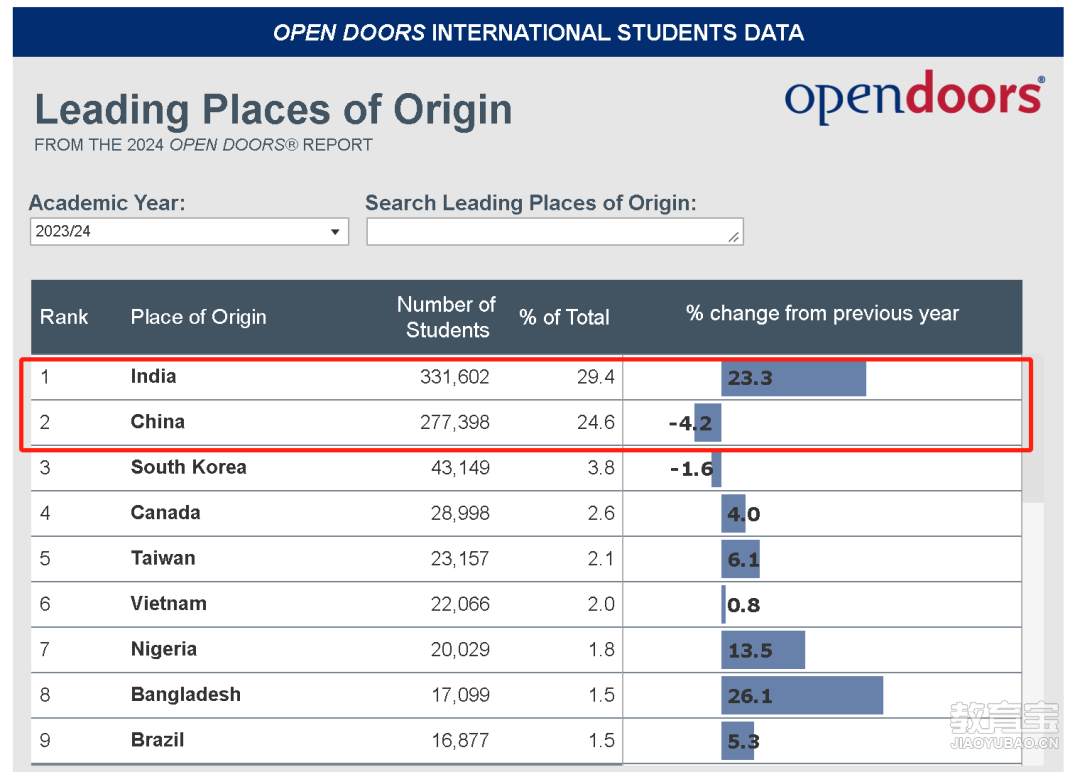Click the Open Doors International Students Data banner
The image size is (1080, 772).
pyautogui.click(x=538, y=32)
